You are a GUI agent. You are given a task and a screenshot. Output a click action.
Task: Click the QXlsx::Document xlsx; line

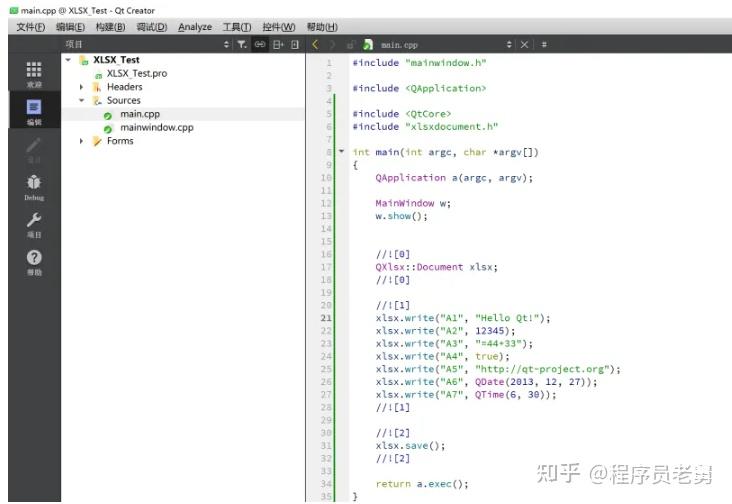coord(436,267)
